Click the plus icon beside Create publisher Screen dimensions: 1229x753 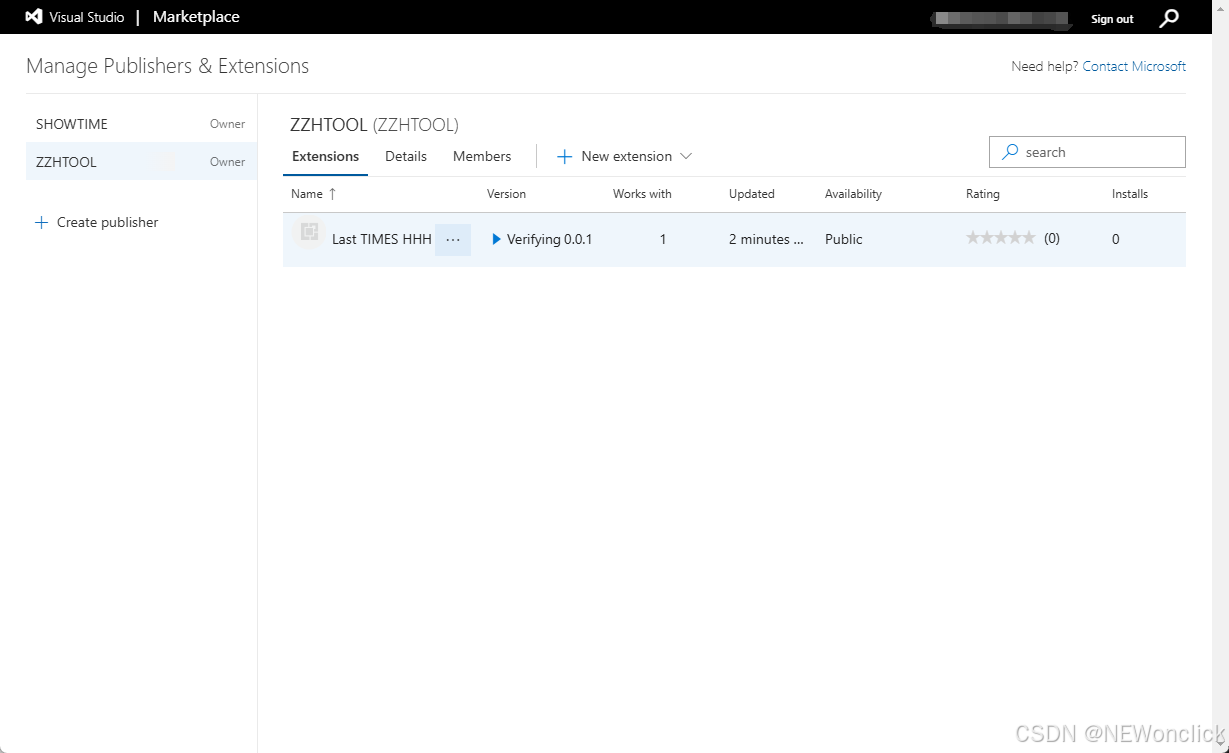pos(41,222)
